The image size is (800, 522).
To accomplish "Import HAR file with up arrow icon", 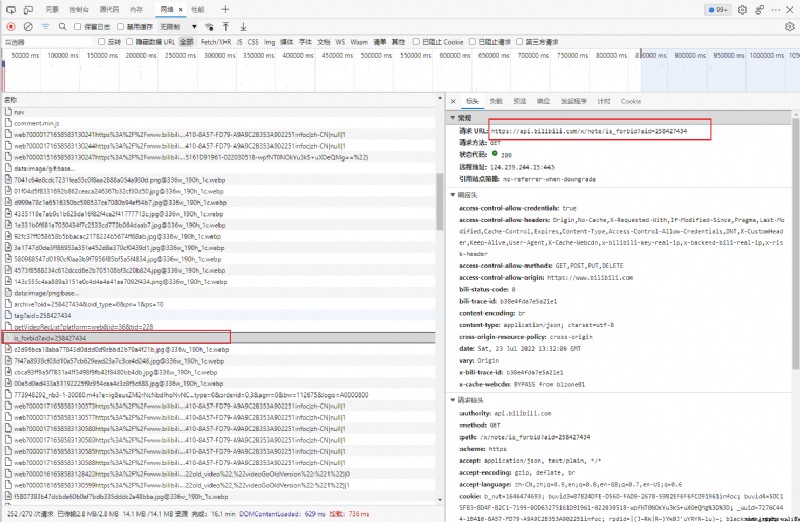I will click(226, 27).
